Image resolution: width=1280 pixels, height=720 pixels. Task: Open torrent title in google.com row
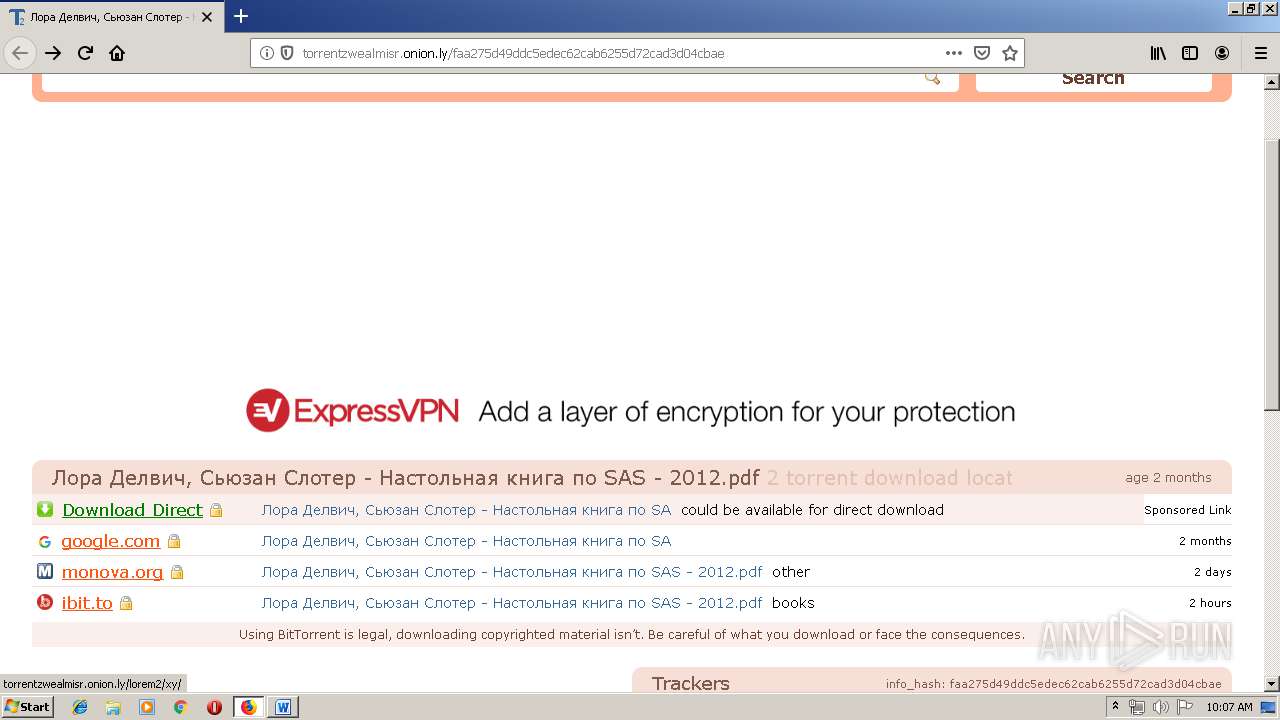pos(466,541)
